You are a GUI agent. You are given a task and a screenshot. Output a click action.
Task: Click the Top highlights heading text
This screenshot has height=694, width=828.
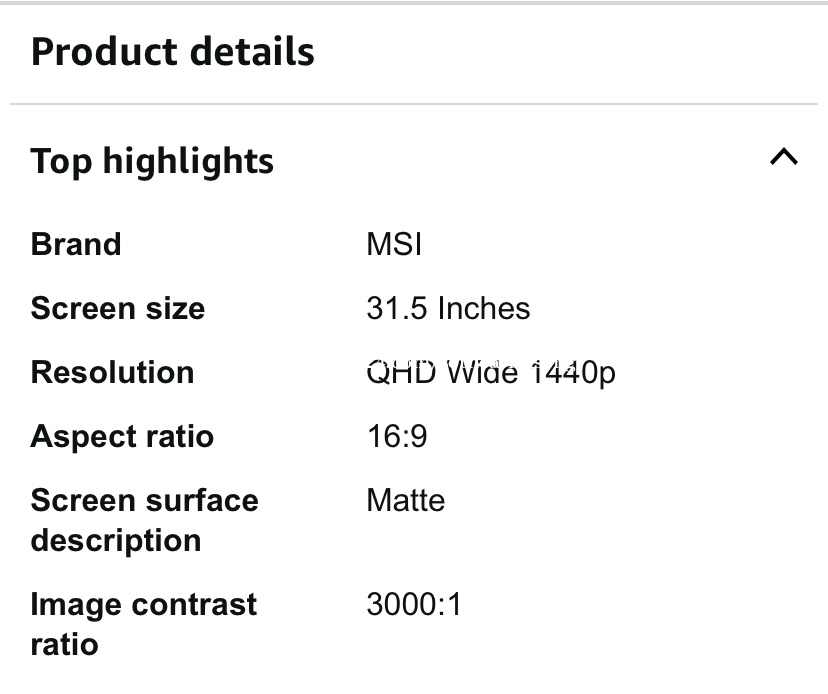(x=152, y=161)
